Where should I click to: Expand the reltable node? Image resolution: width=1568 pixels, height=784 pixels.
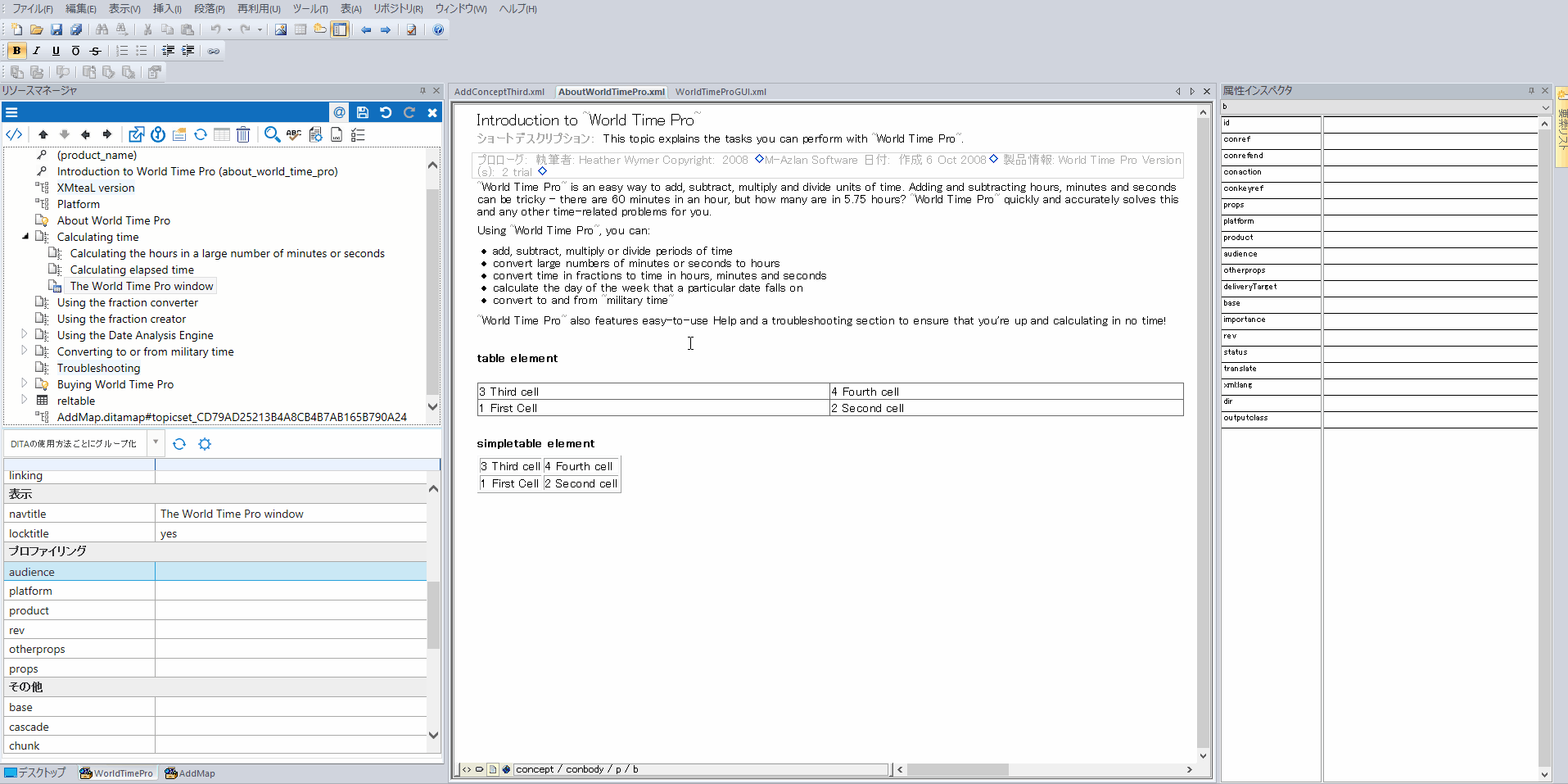(25, 400)
